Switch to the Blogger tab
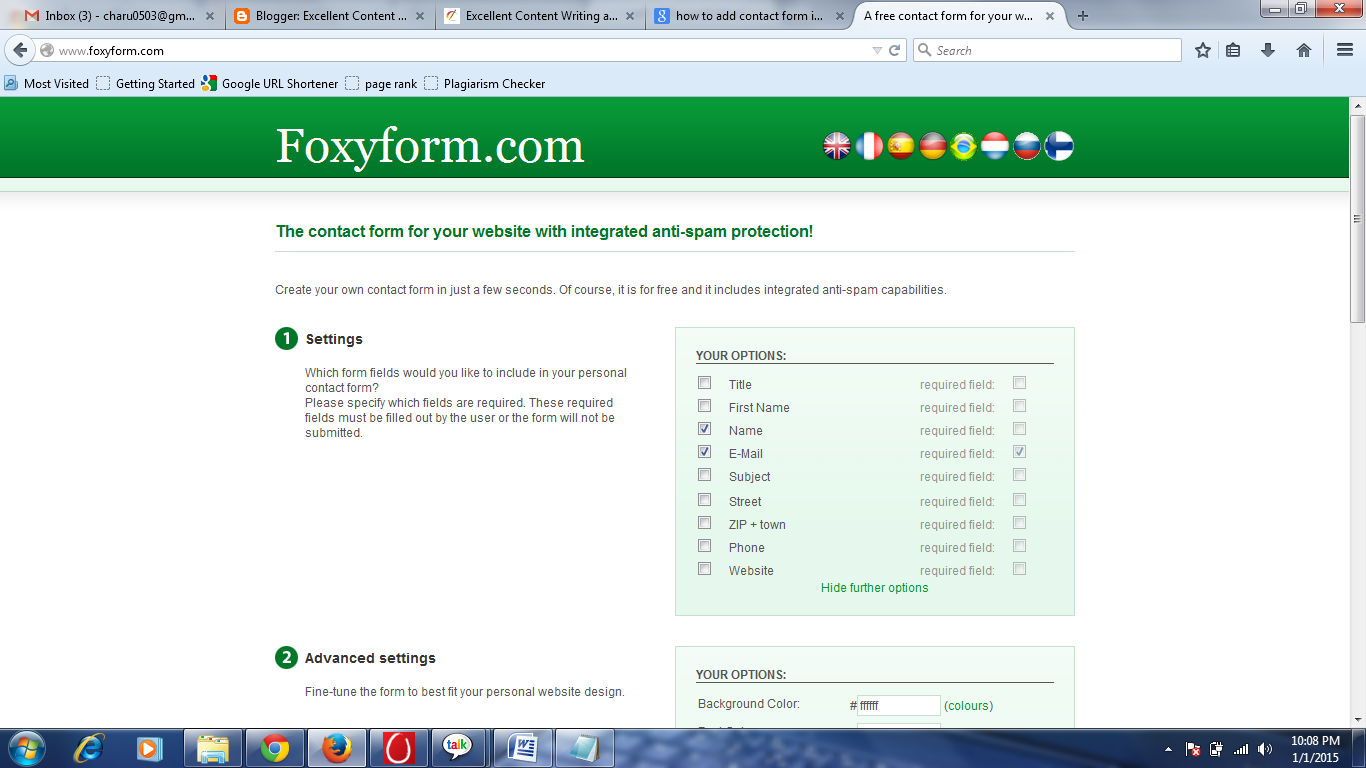 click(x=330, y=16)
